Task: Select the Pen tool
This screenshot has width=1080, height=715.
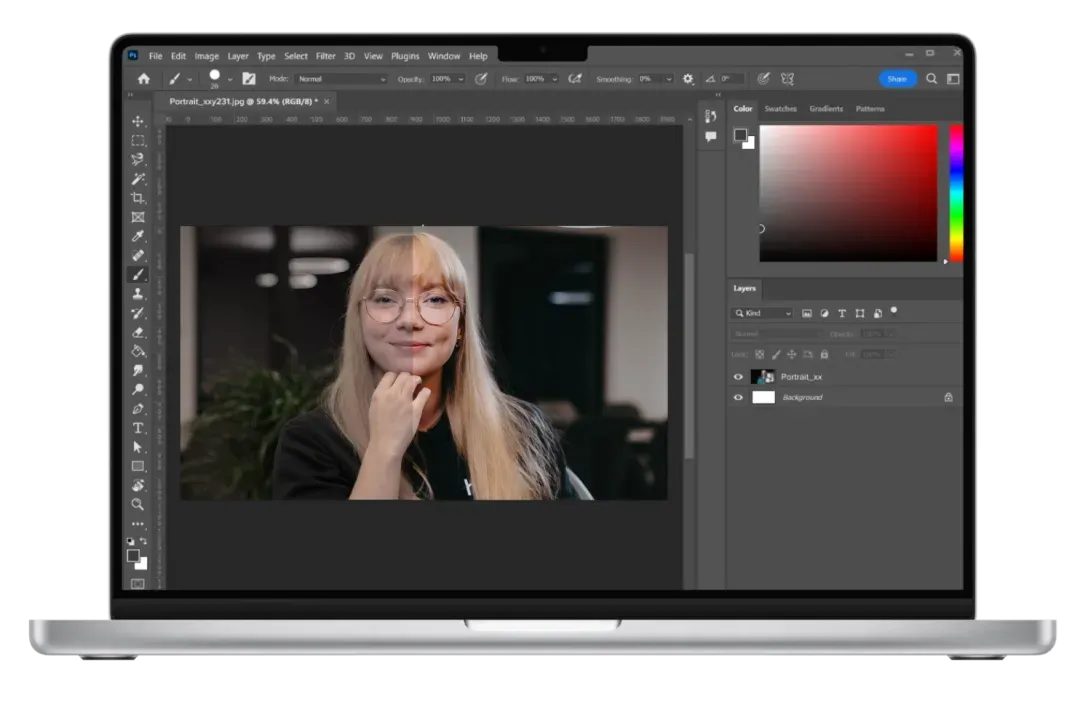Action: [x=138, y=408]
